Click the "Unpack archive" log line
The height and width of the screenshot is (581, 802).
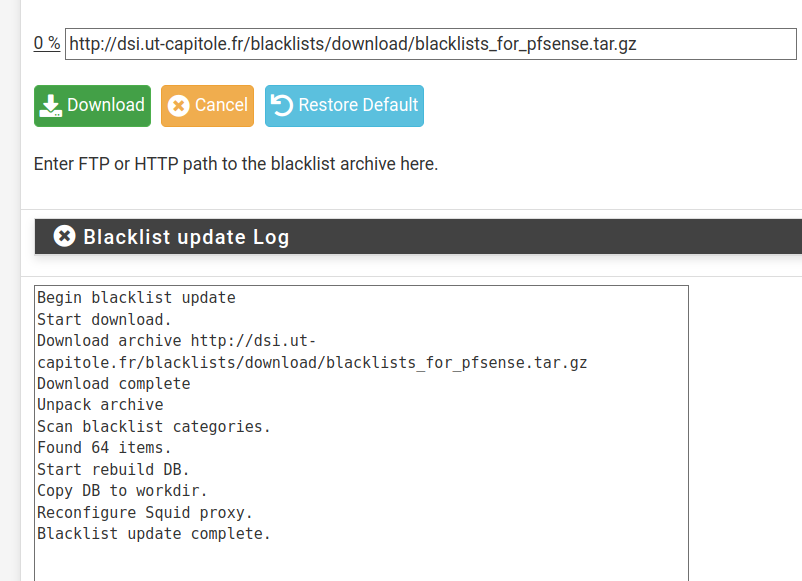point(100,405)
